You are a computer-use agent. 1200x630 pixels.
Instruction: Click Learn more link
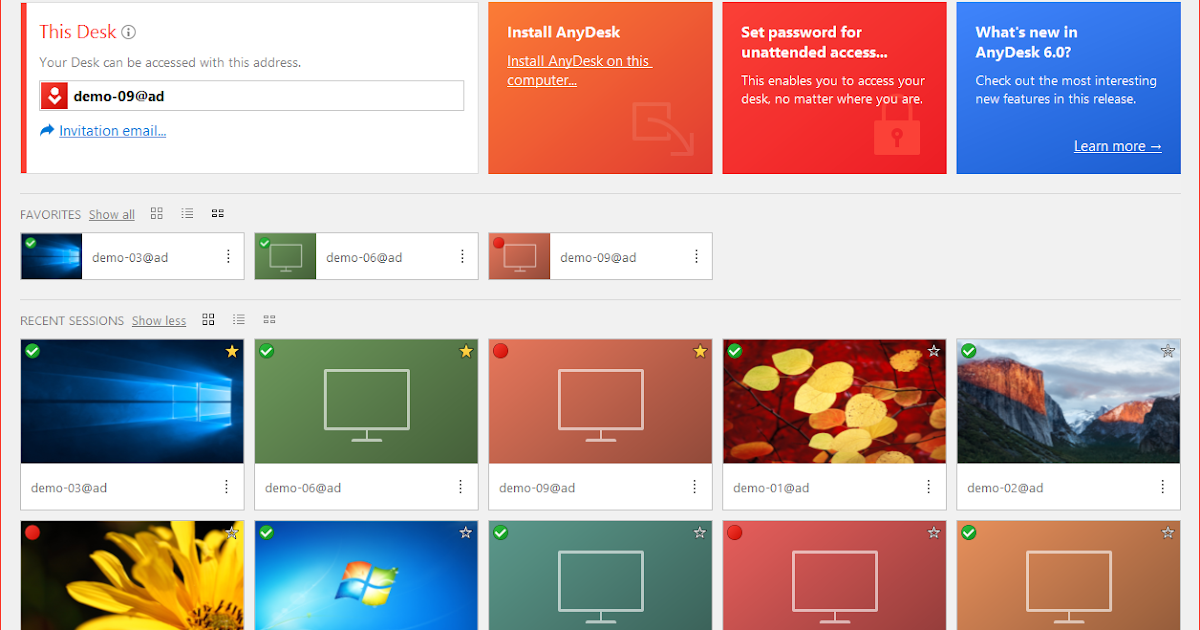(x=1118, y=146)
